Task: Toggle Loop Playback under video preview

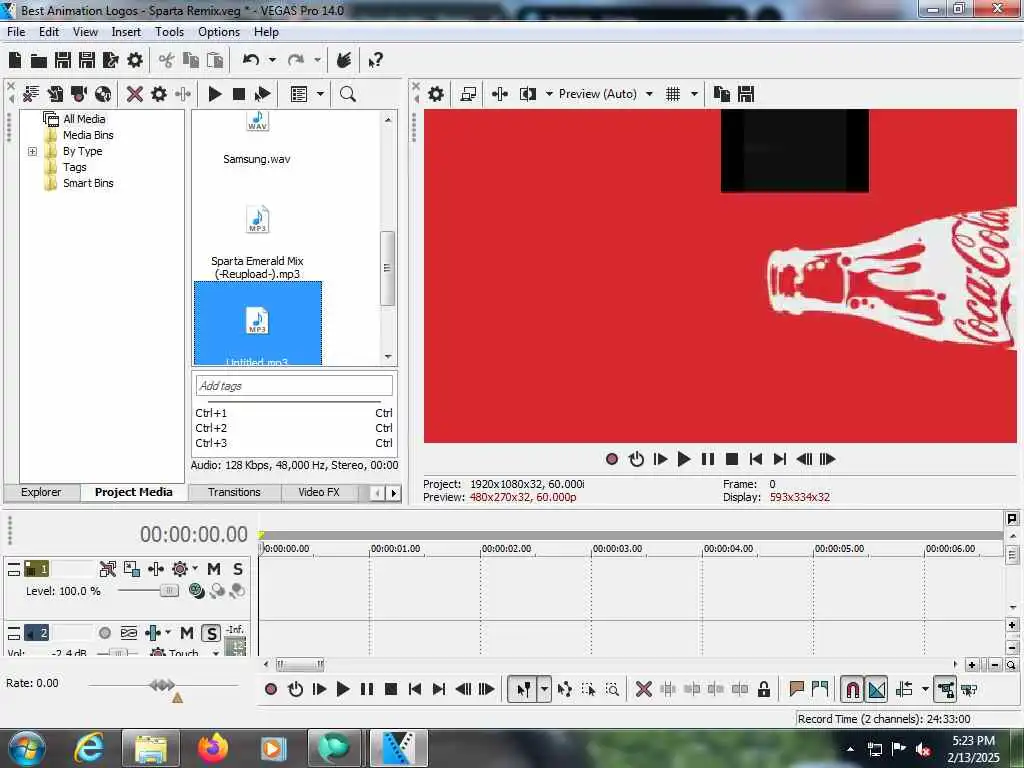Action: pos(636,459)
